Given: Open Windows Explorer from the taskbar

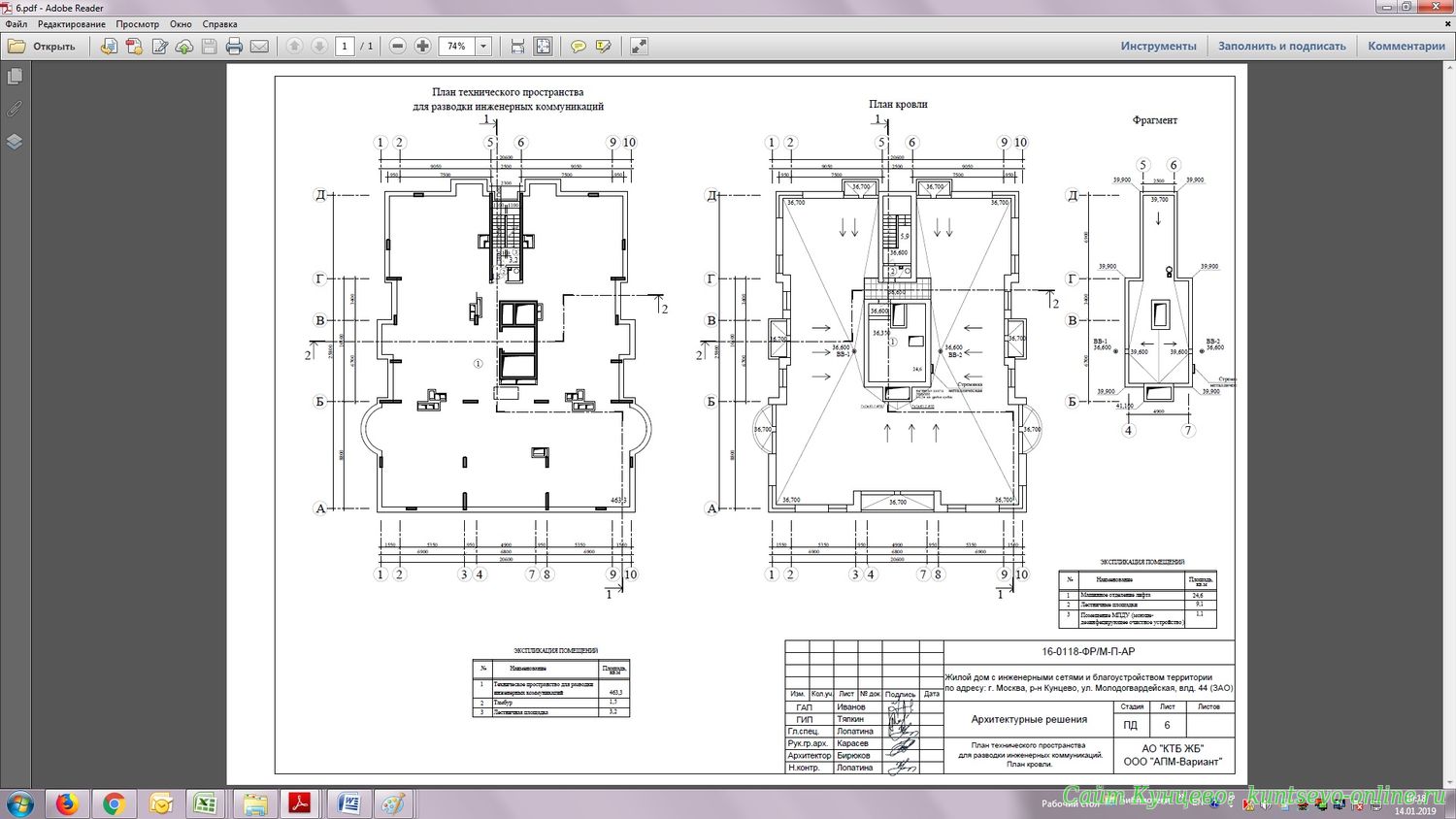Looking at the screenshot, I should 254,803.
